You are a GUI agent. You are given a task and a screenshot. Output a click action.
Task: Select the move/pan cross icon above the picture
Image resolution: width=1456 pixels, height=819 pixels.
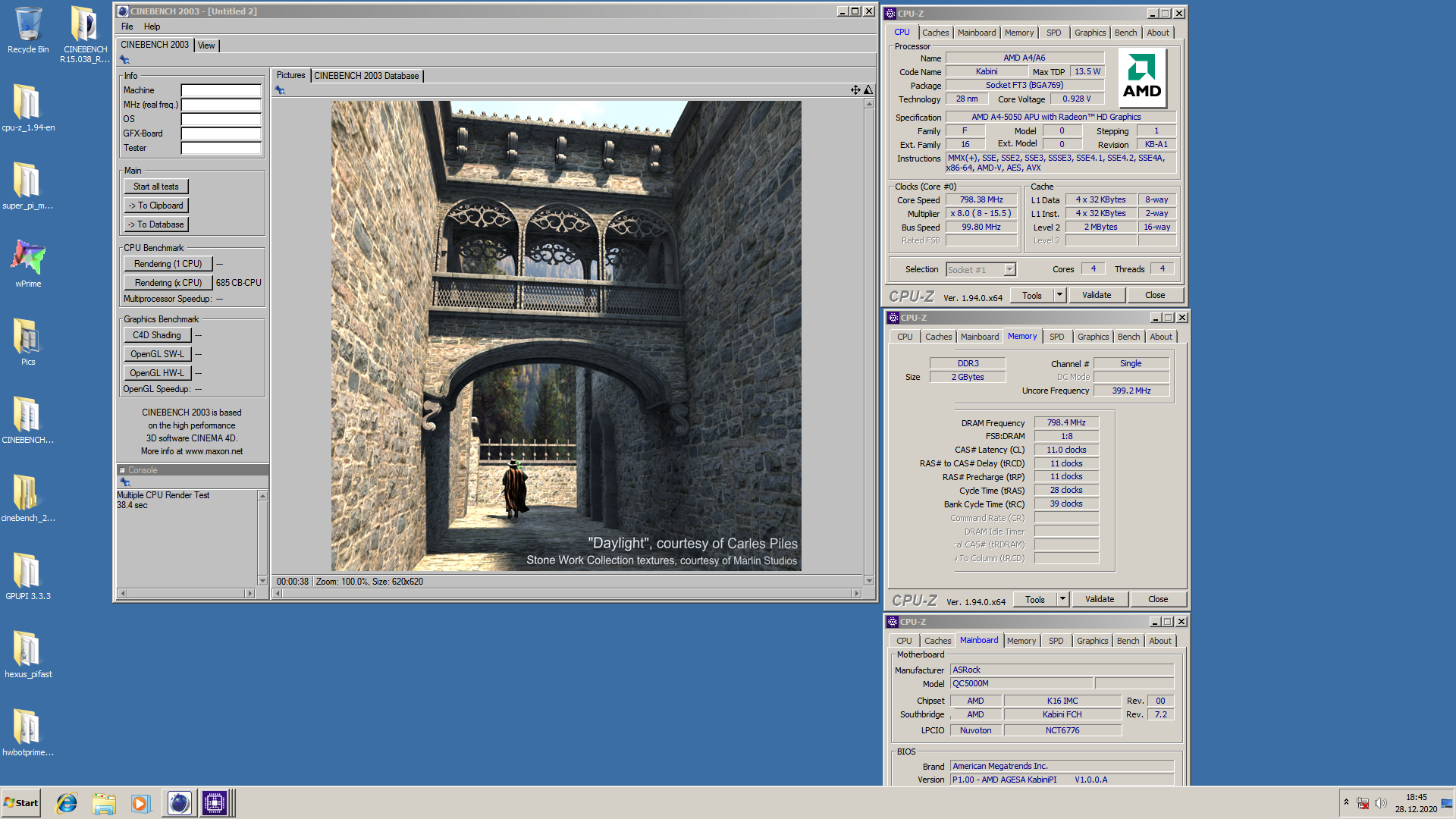click(x=855, y=89)
